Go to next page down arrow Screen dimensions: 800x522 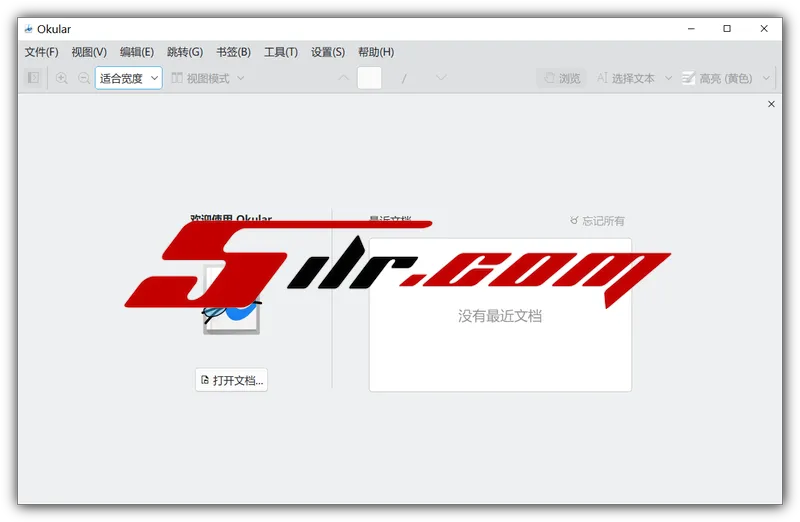coord(441,78)
